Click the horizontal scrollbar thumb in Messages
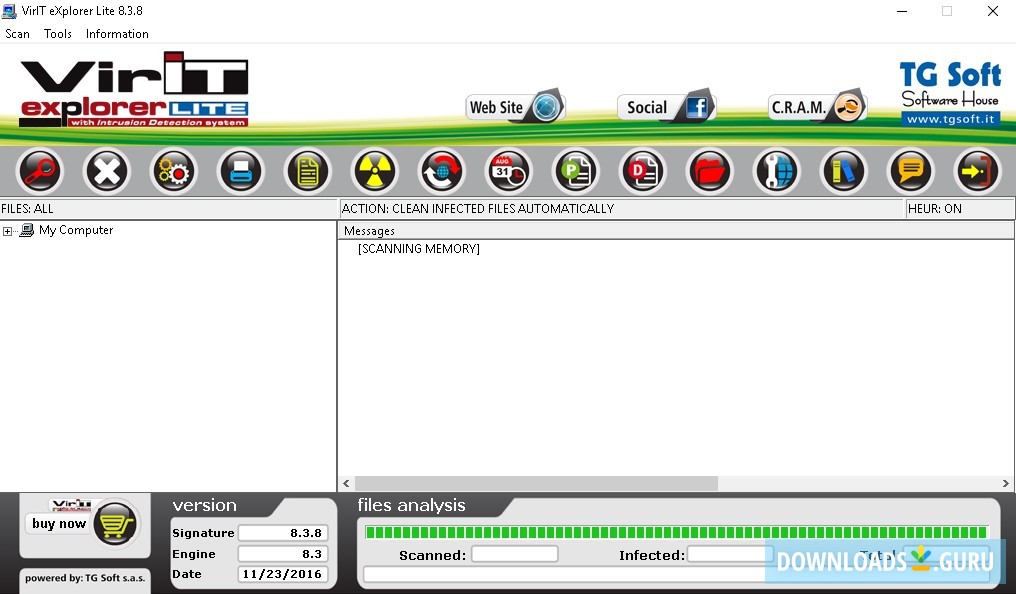 pyautogui.click(x=536, y=483)
